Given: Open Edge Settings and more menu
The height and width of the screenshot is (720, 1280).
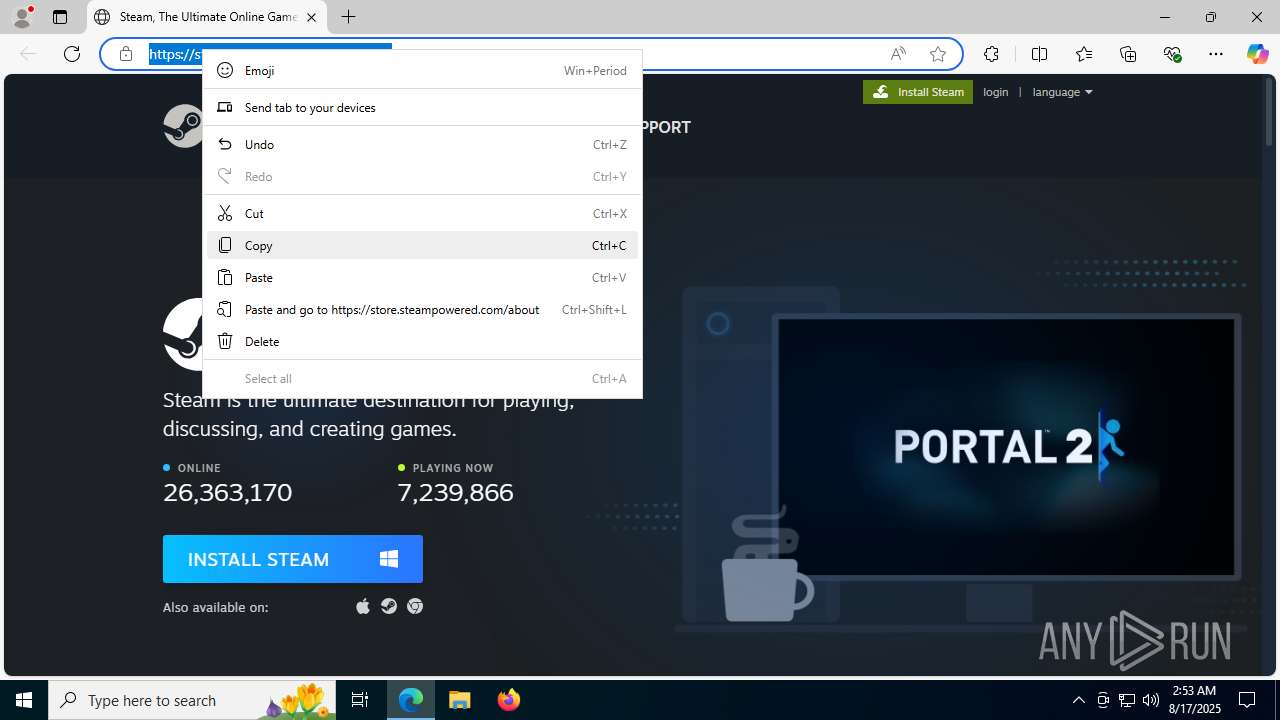Looking at the screenshot, I should (1216, 54).
